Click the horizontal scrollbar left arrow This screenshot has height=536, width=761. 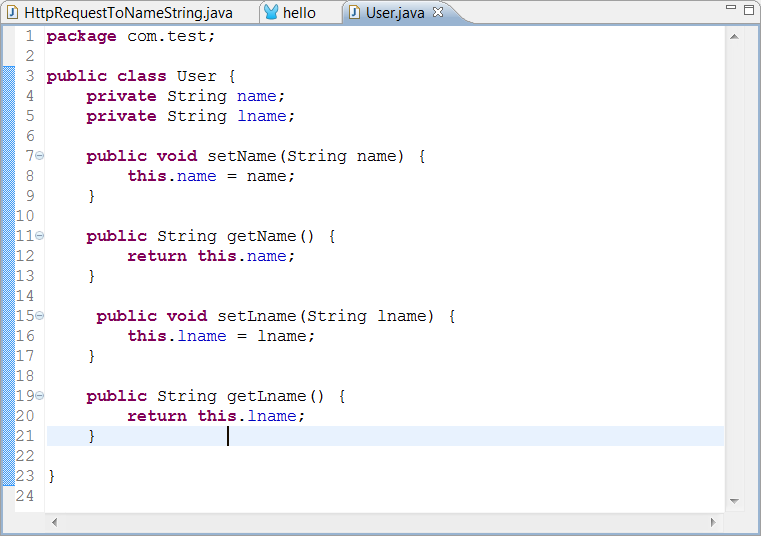(x=54, y=522)
